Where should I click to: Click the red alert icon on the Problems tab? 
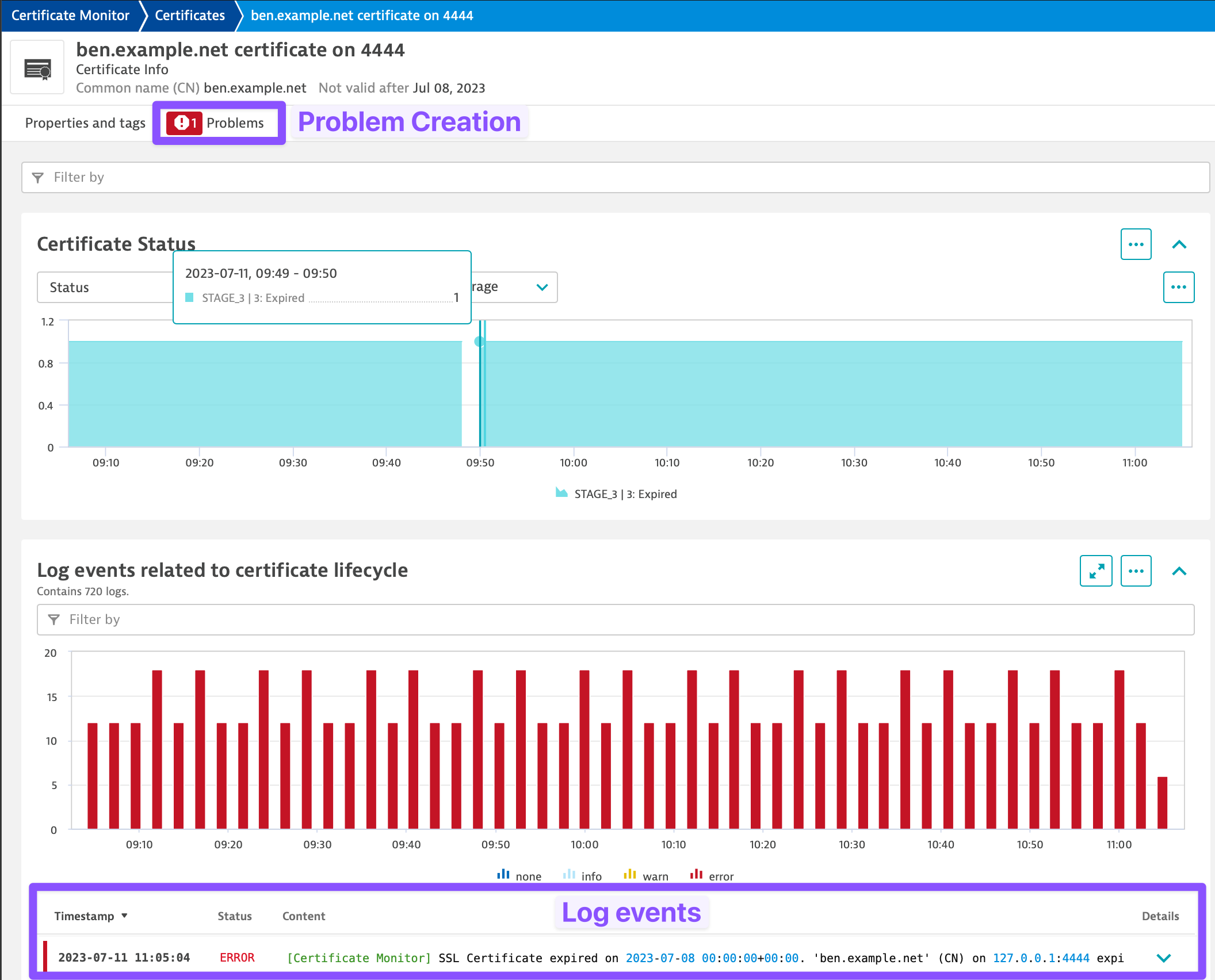coord(183,122)
